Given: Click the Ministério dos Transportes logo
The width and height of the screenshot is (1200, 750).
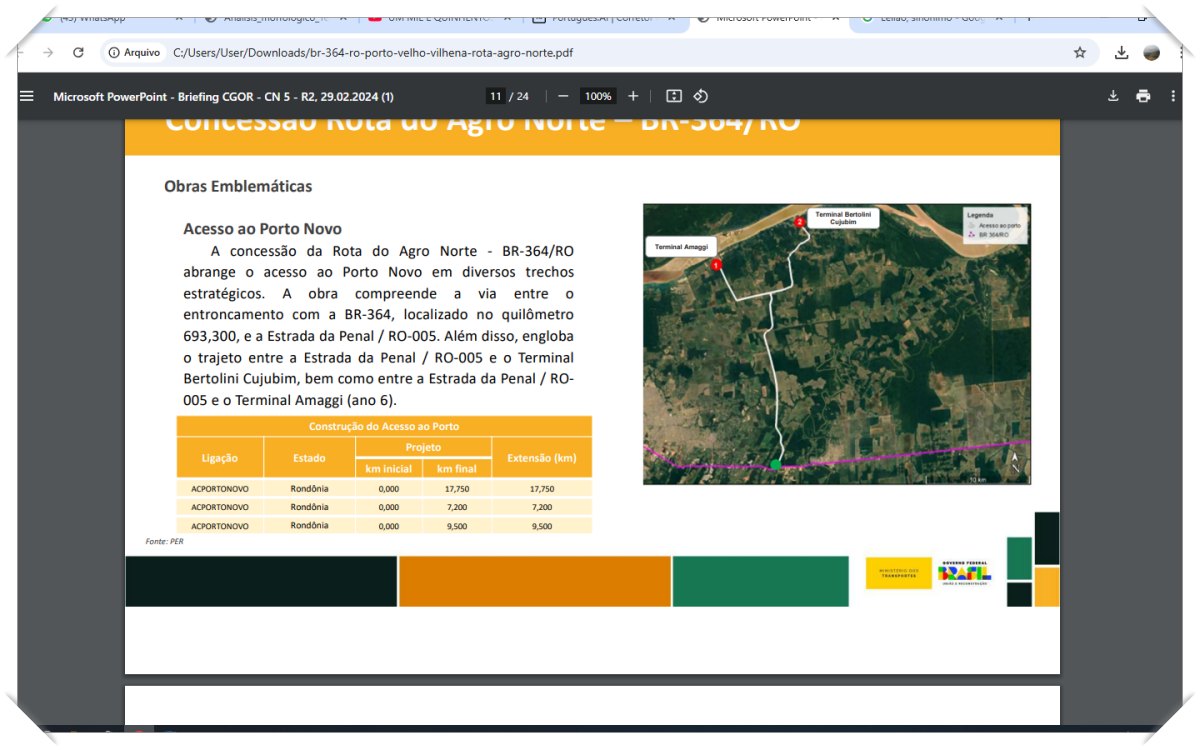Looking at the screenshot, I should point(898,573).
